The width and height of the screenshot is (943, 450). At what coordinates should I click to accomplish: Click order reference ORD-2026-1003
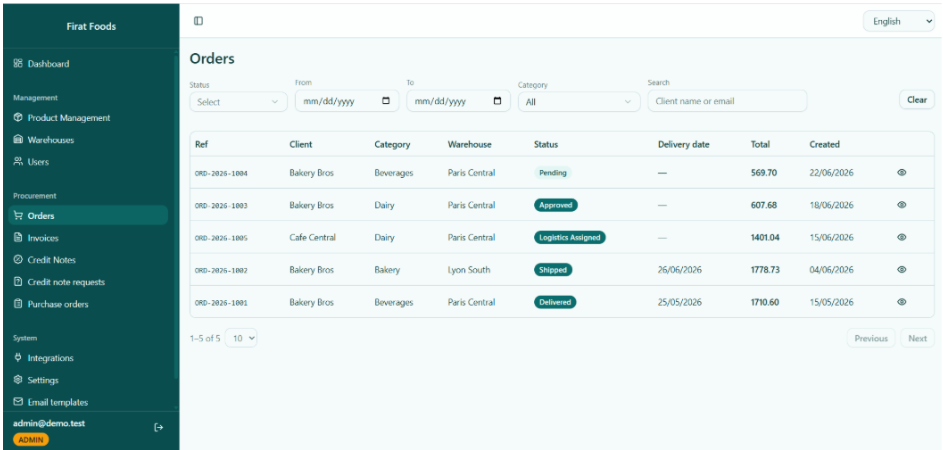coord(221,206)
